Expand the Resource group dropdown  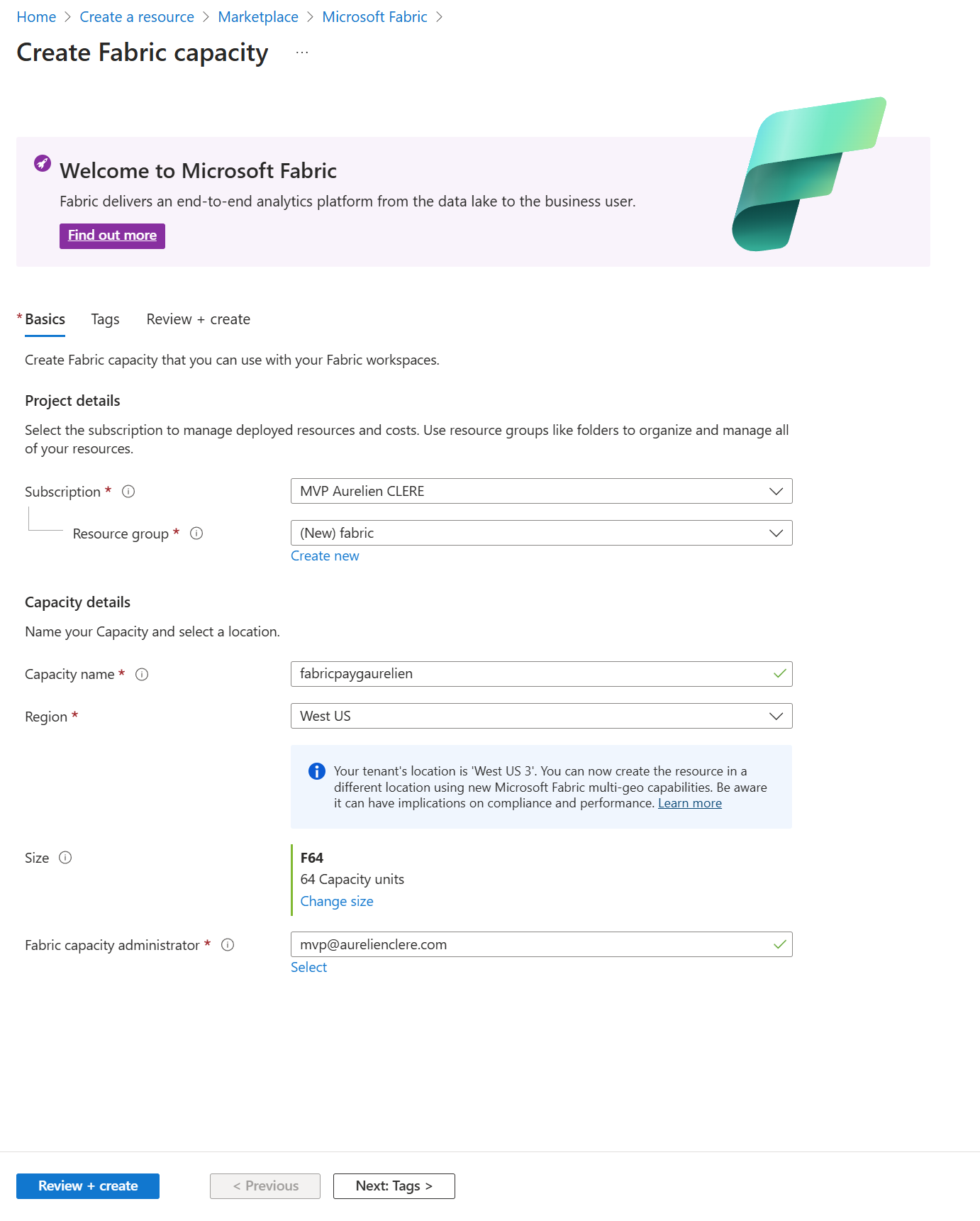coord(541,533)
